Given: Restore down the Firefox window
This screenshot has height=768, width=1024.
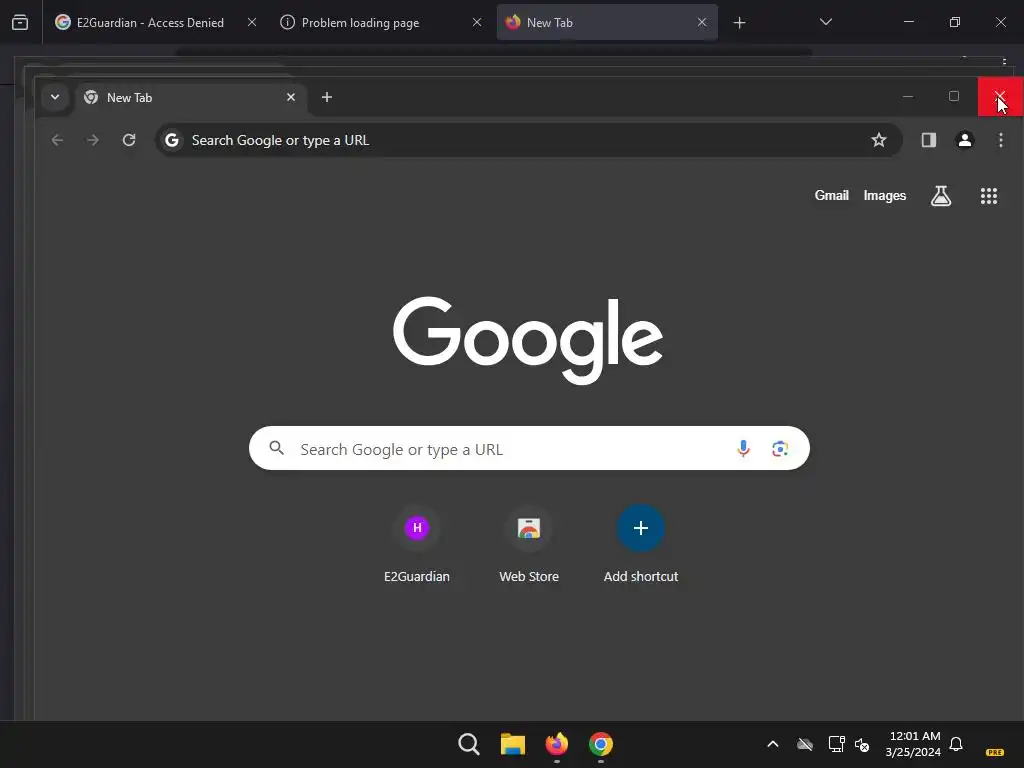Looking at the screenshot, I should (955, 22).
